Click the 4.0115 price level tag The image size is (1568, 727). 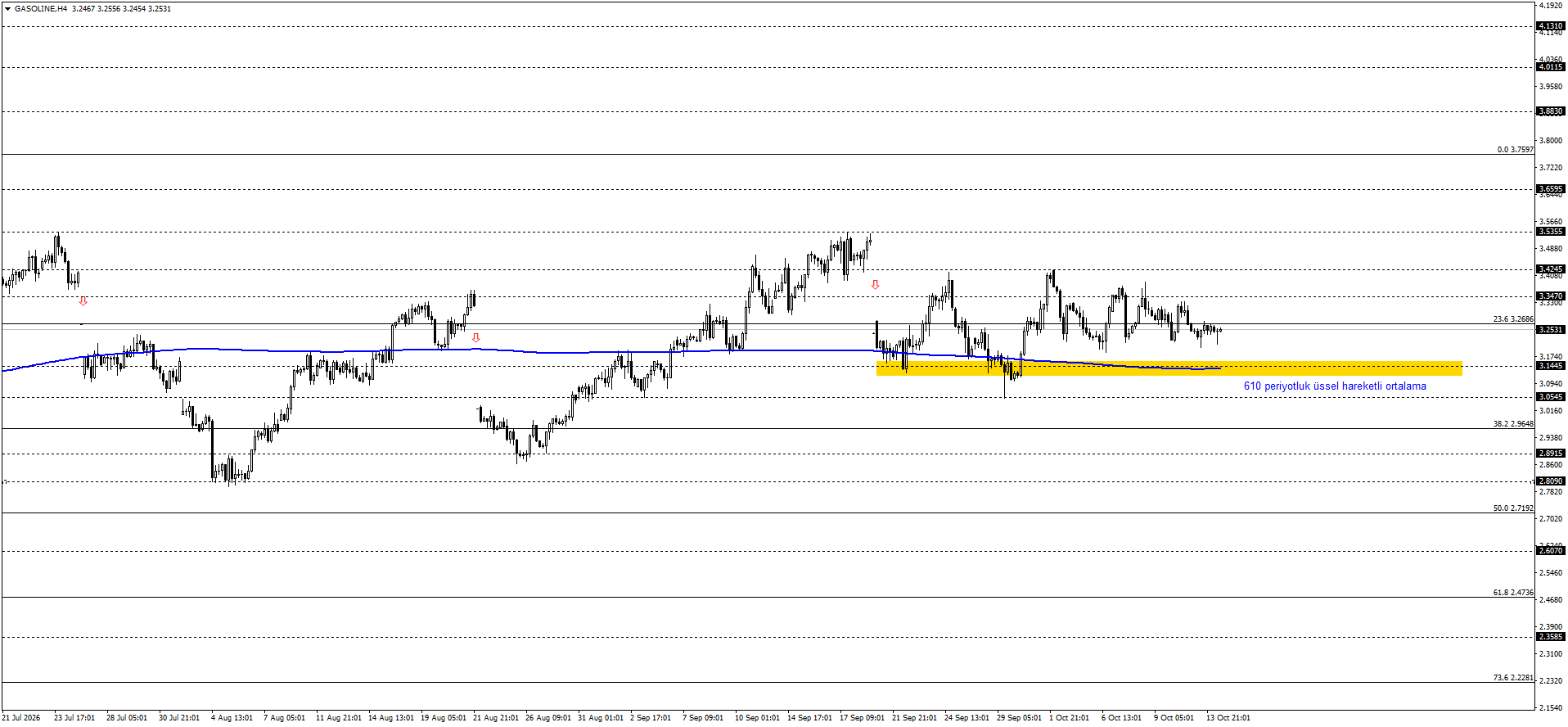[1551, 67]
